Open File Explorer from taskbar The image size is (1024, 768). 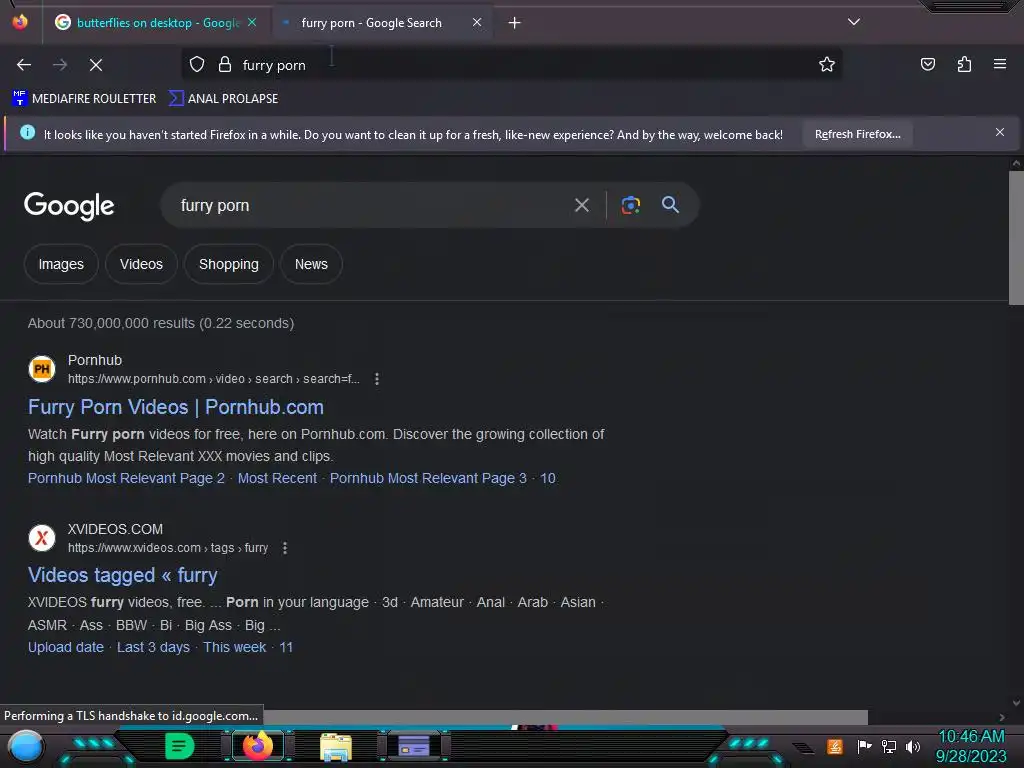[x=336, y=746]
